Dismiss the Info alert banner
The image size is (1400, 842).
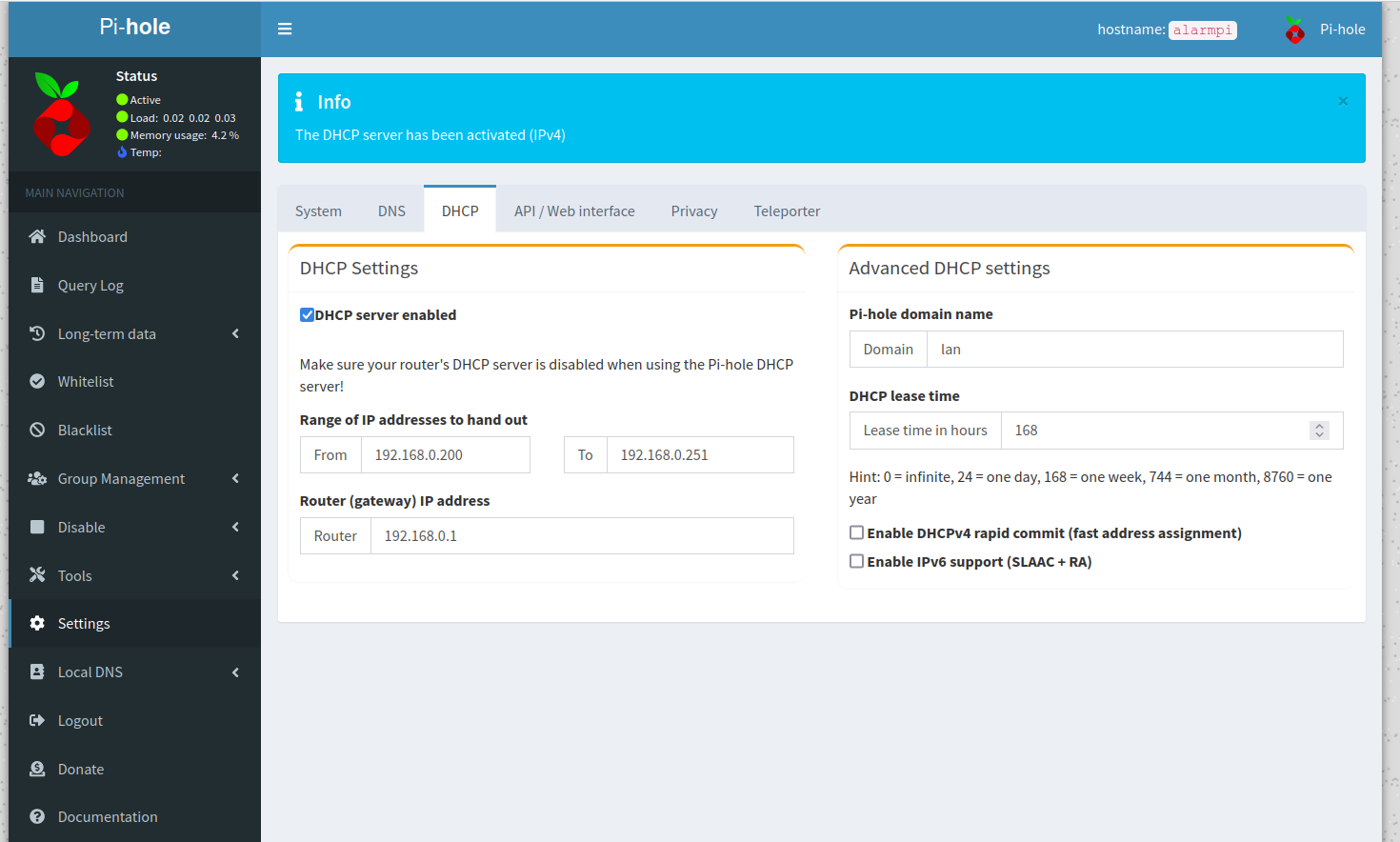coord(1343,101)
